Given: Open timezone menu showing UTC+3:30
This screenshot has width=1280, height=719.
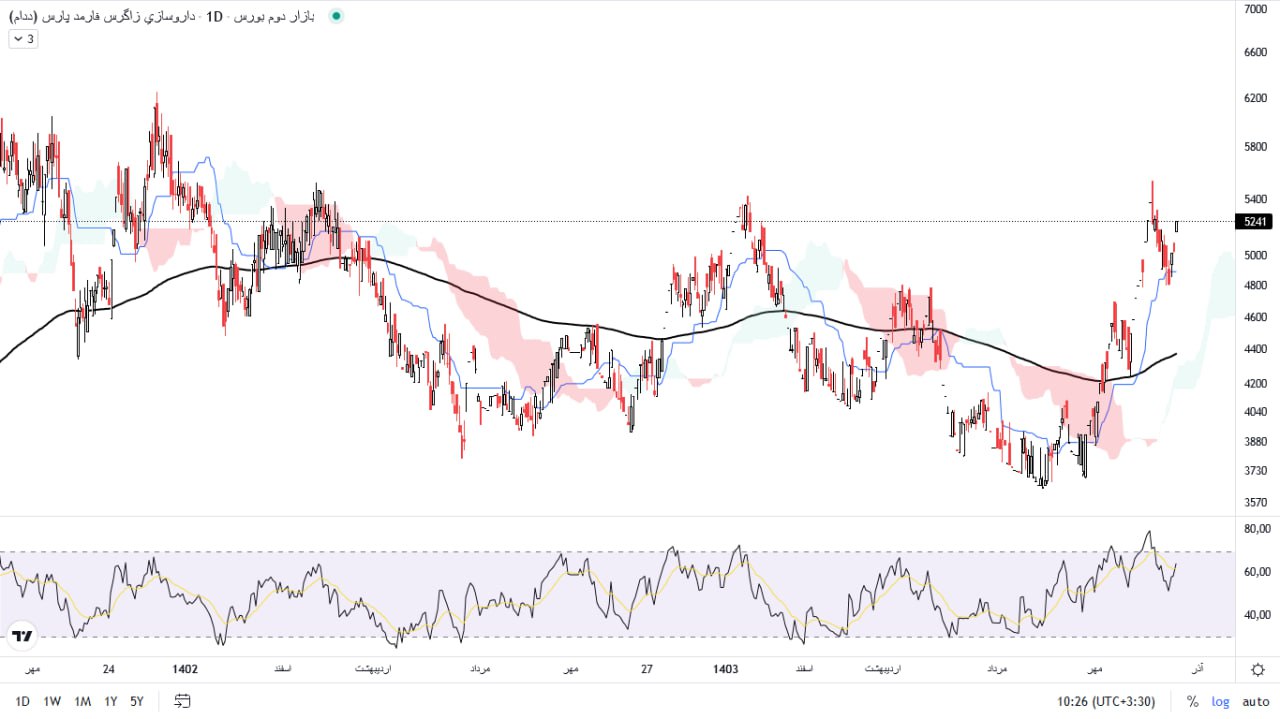Looking at the screenshot, I should tap(1108, 701).
